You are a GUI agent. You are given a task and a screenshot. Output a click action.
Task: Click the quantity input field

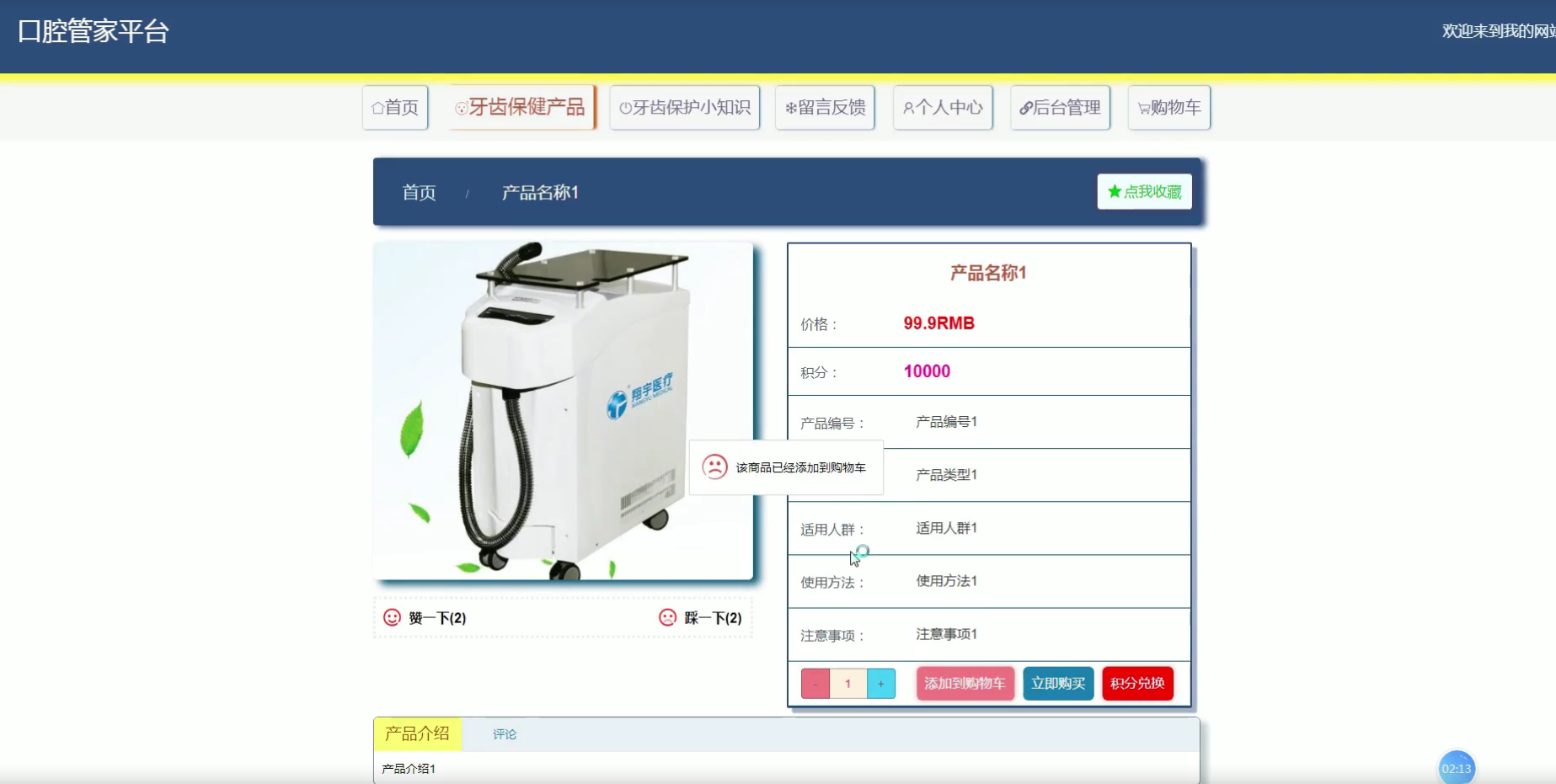click(848, 684)
